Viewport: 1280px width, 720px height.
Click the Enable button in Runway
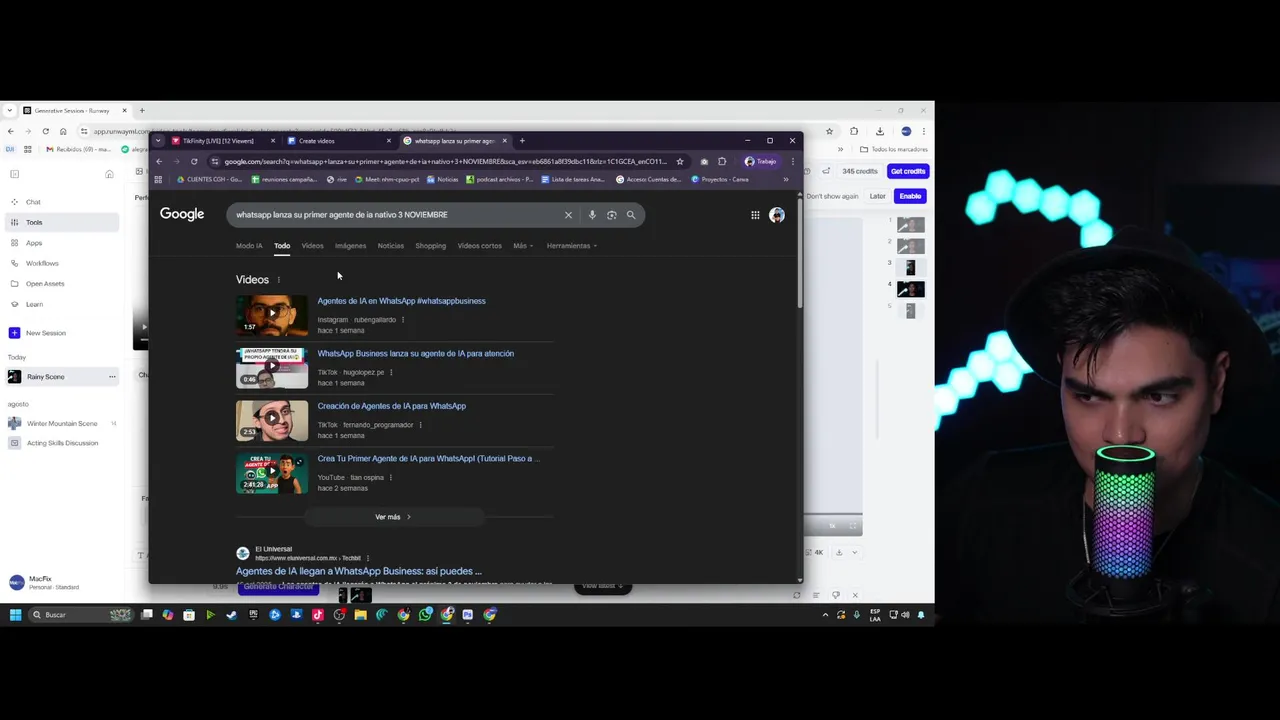click(910, 196)
